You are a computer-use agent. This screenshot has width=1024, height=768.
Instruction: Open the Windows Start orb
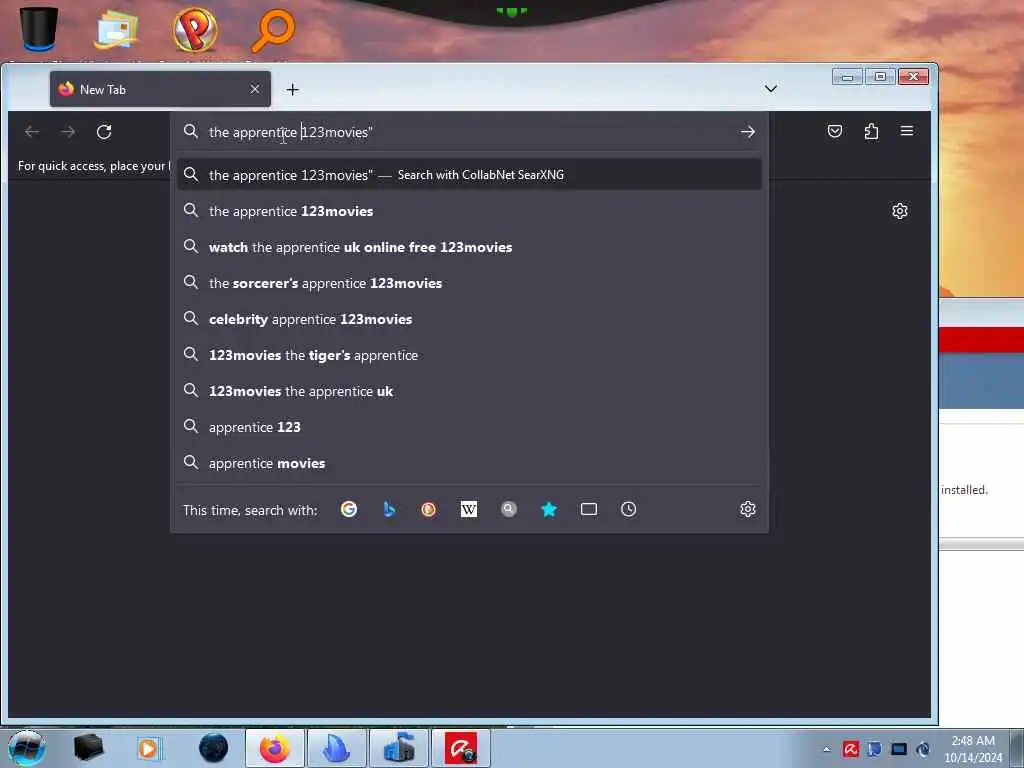point(26,748)
